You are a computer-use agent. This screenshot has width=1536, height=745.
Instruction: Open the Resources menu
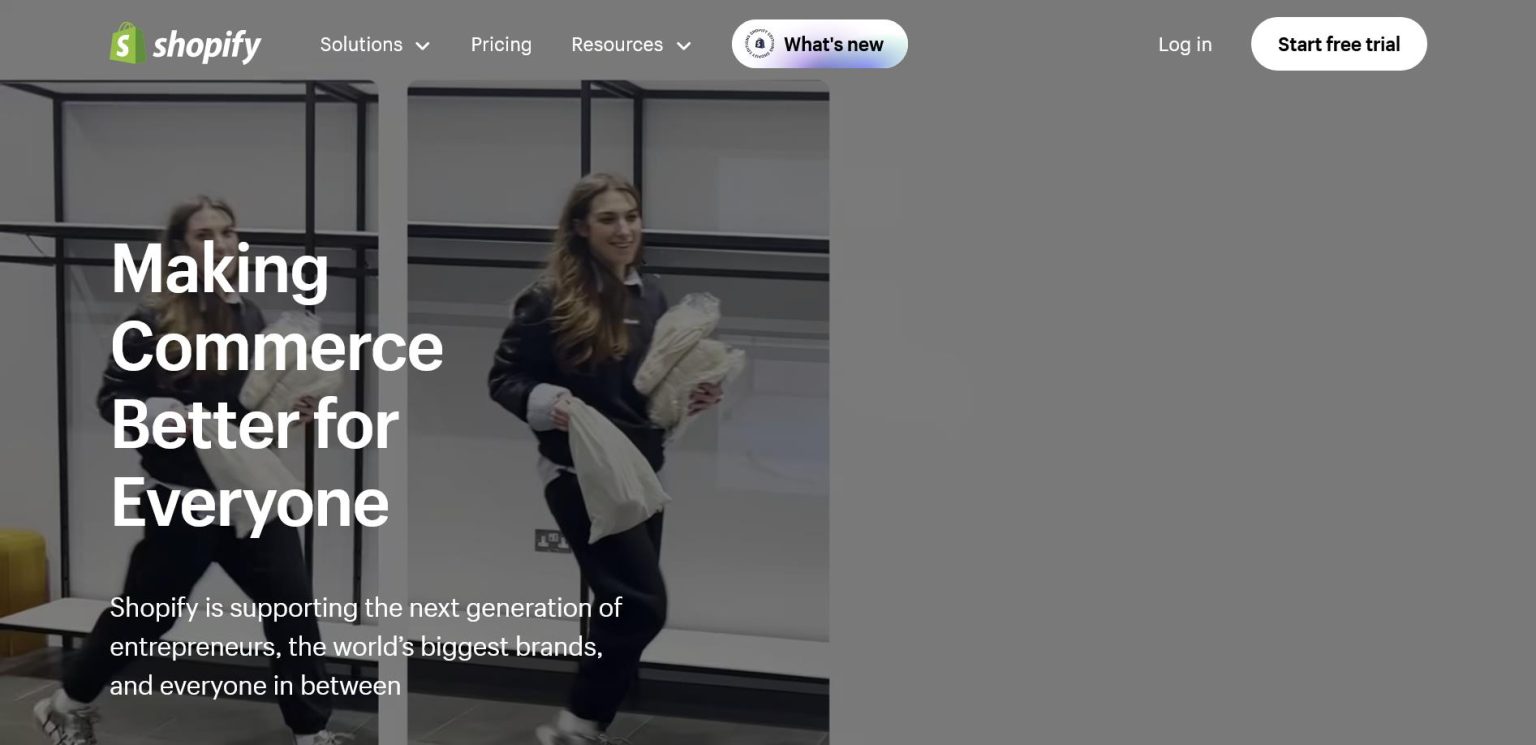tap(617, 45)
